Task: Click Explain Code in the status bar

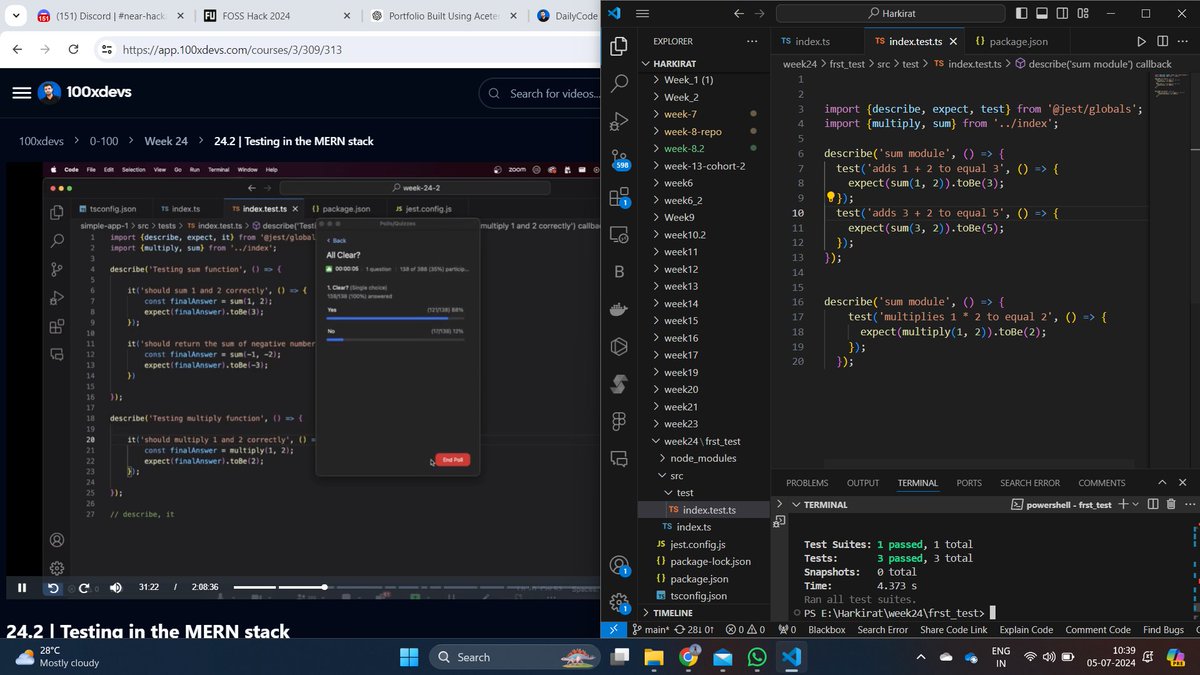Action: tap(1026, 629)
